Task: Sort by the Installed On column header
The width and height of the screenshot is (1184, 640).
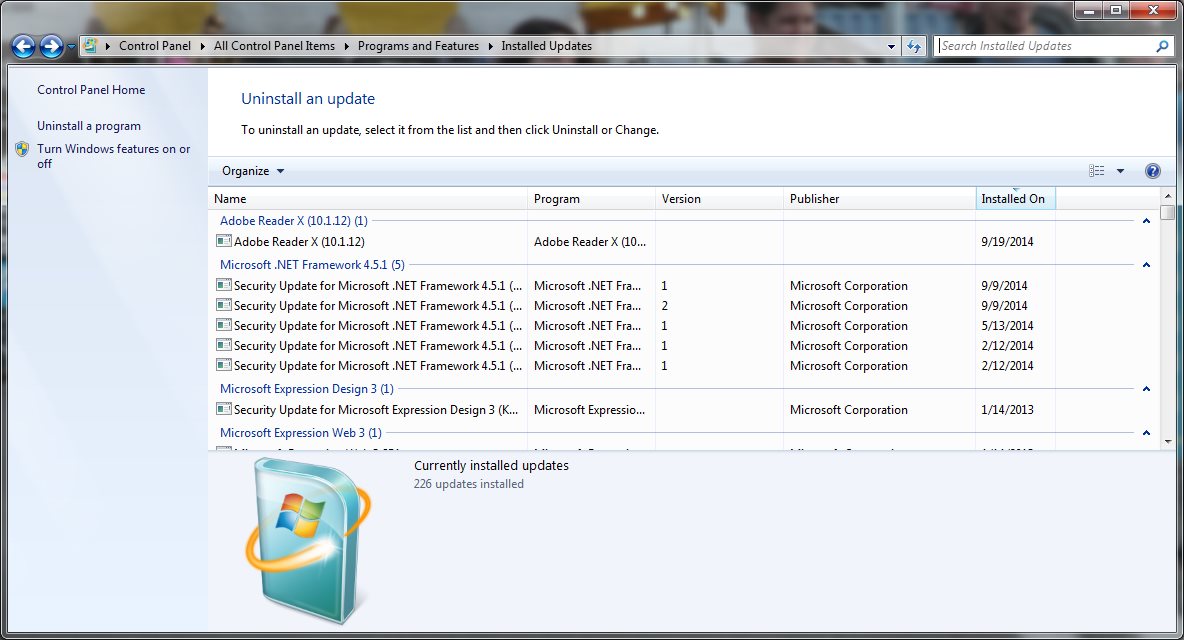Action: tap(1015, 198)
